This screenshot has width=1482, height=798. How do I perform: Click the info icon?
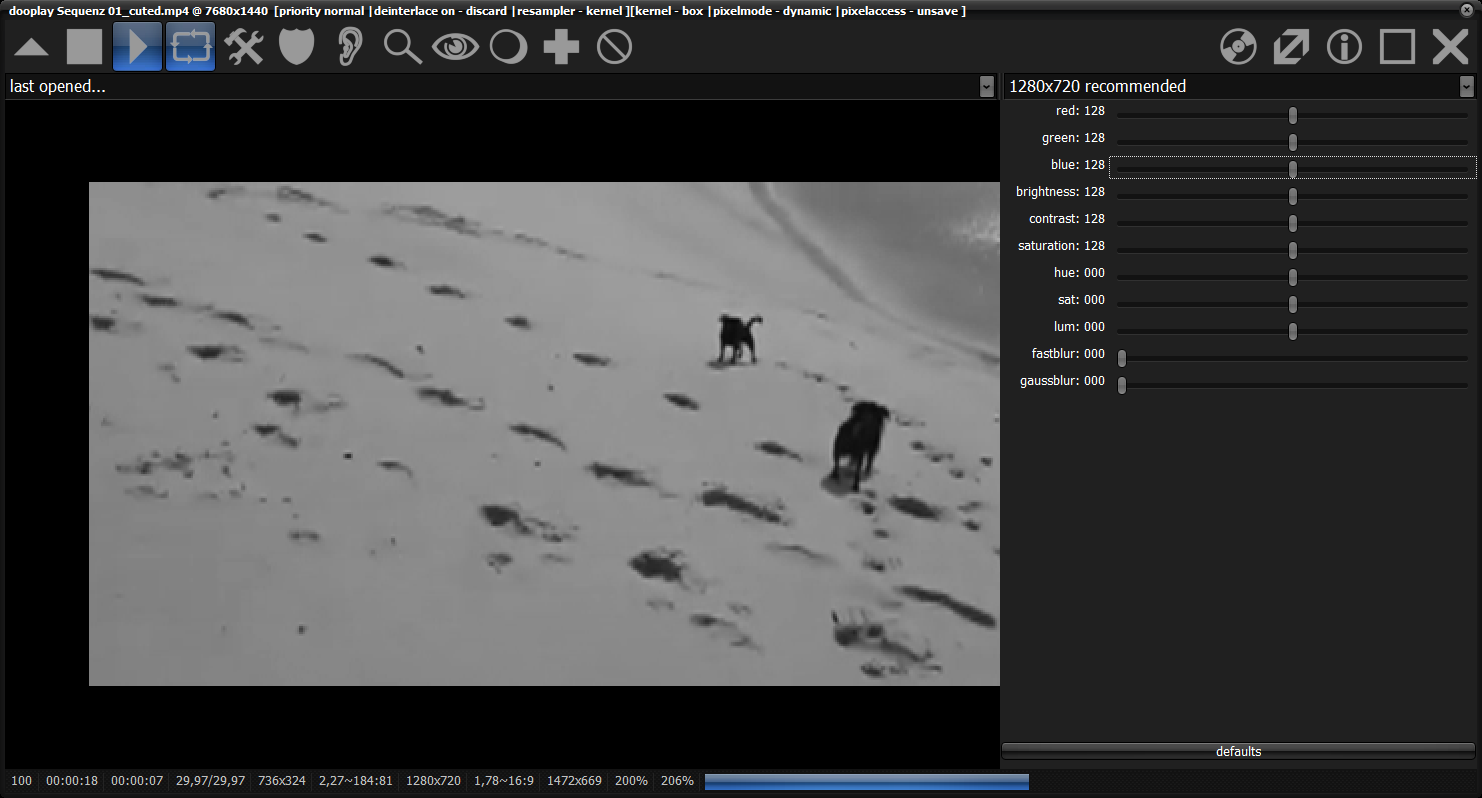pyautogui.click(x=1344, y=47)
